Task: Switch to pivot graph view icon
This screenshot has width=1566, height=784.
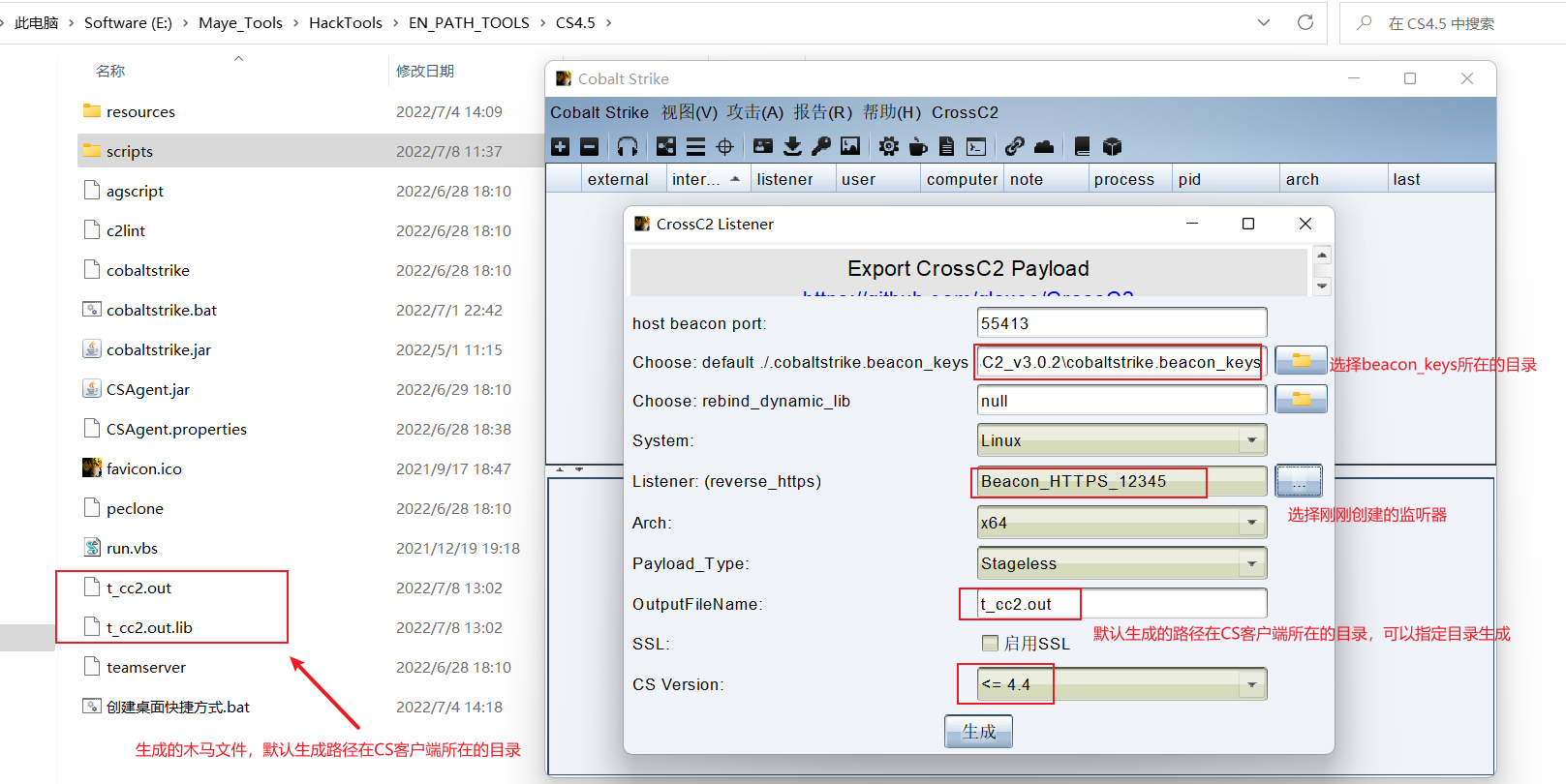Action: click(666, 146)
